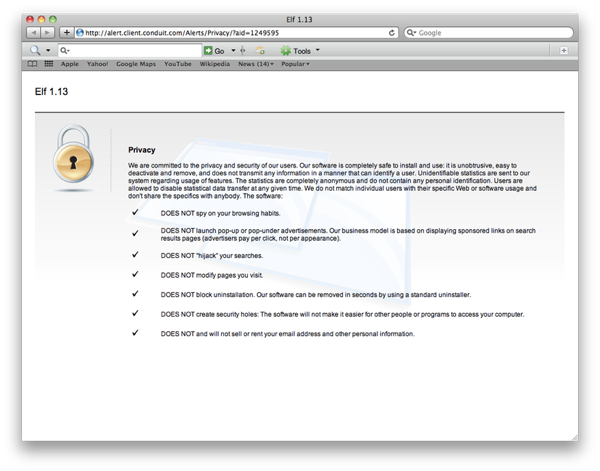The image size is (600, 471).
Task: Click the Google search magnifier icon
Action: click(410, 33)
